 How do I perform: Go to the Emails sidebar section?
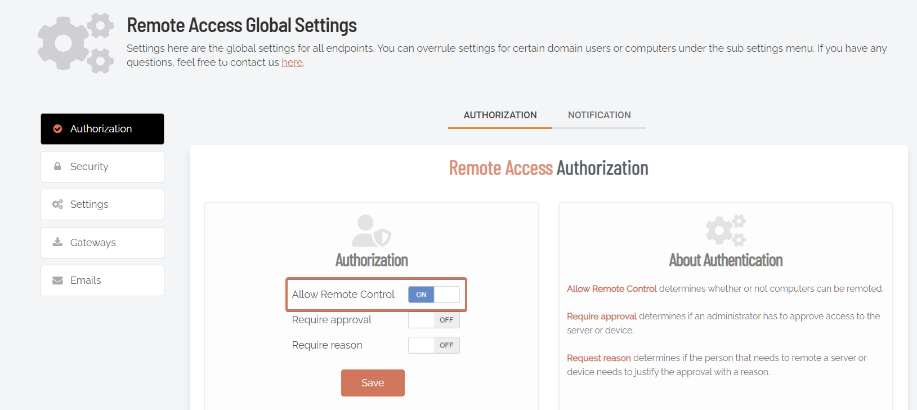click(102, 280)
